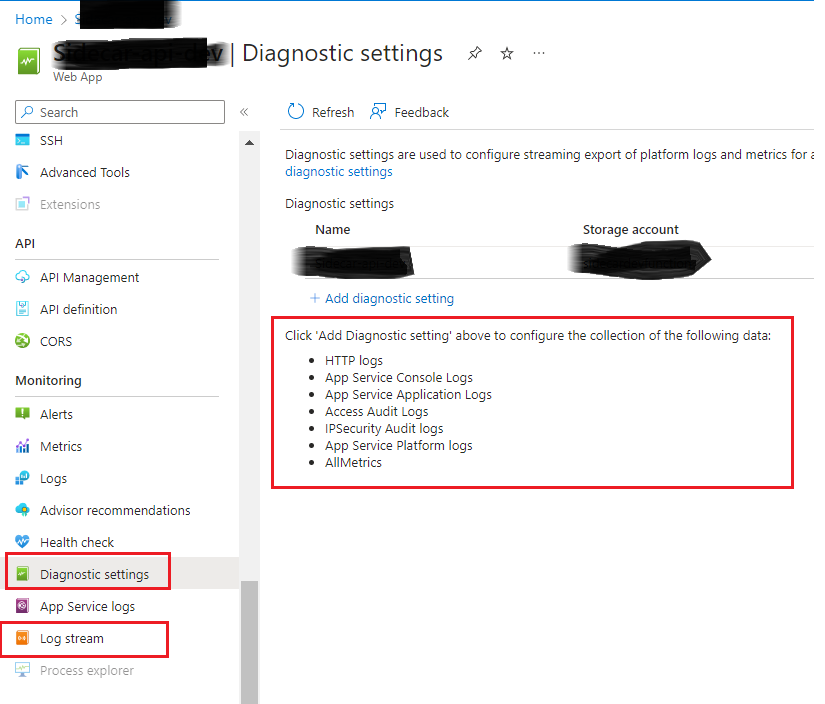Click the Process explorer icon
This screenshot has width=825, height=704.
(x=23, y=670)
